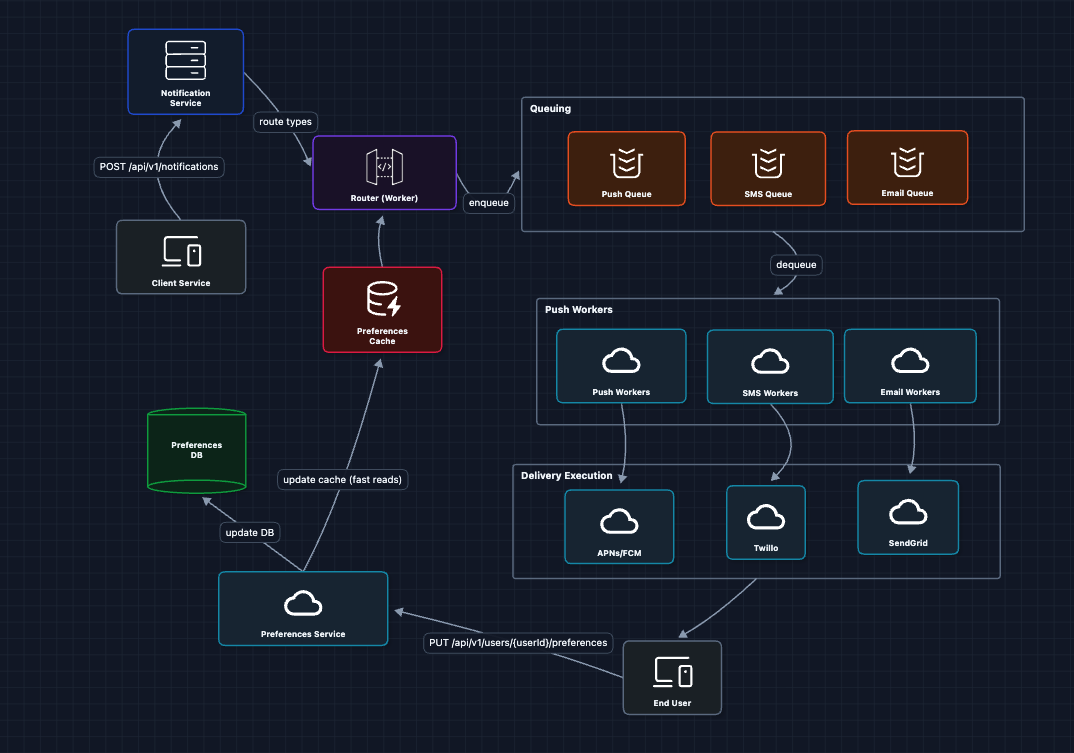
Task: Select the 'Delivery Execution' group title
Action: coord(566,475)
